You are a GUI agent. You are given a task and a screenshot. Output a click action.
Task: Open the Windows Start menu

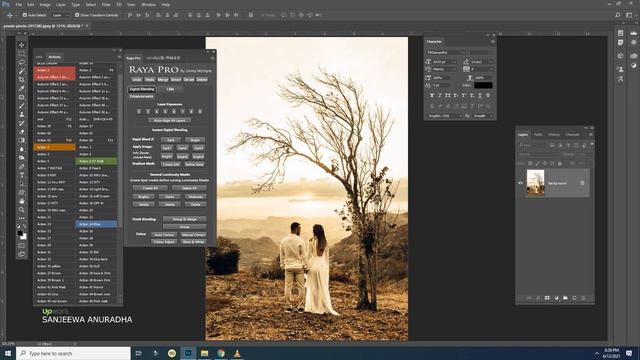click(x=8, y=353)
